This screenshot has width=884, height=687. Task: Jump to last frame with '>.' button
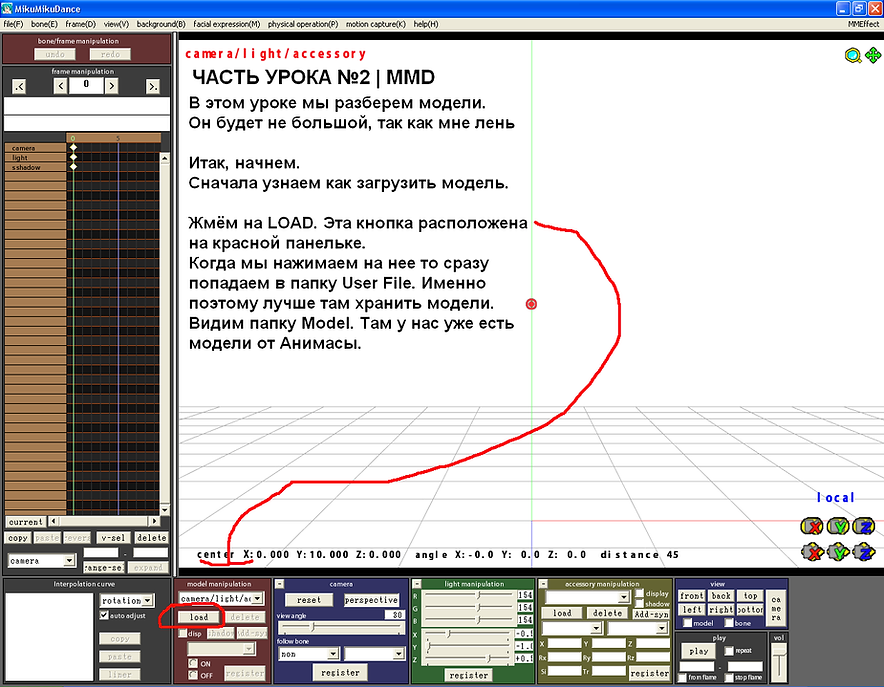pos(152,86)
